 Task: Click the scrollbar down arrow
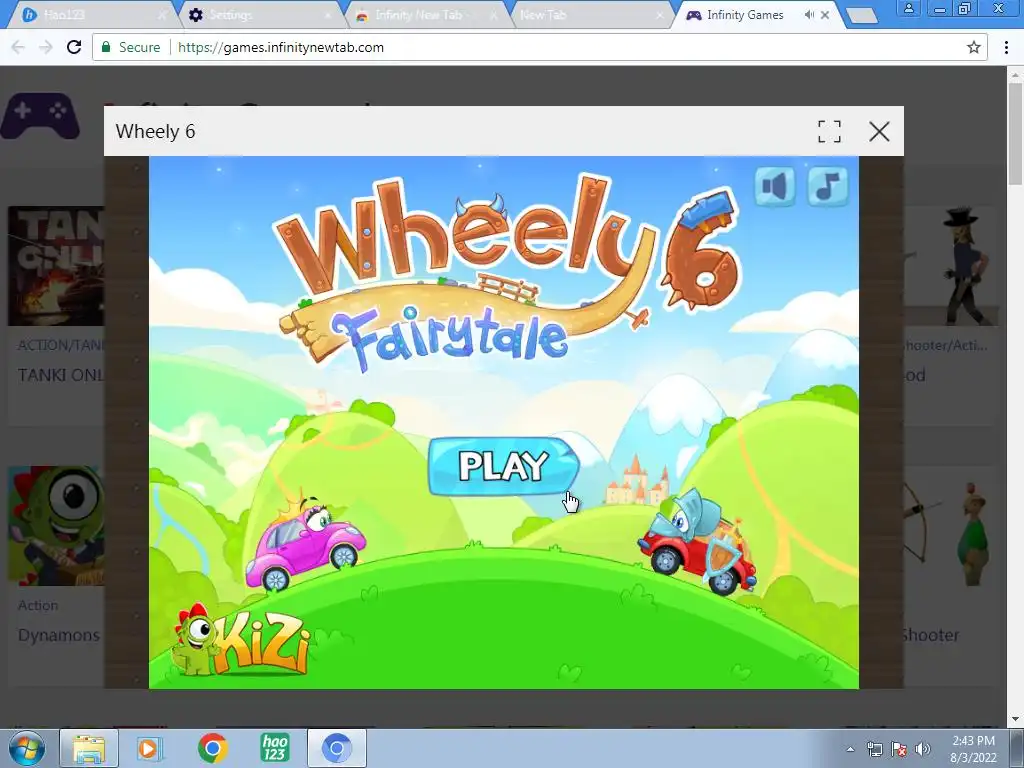(x=1016, y=719)
